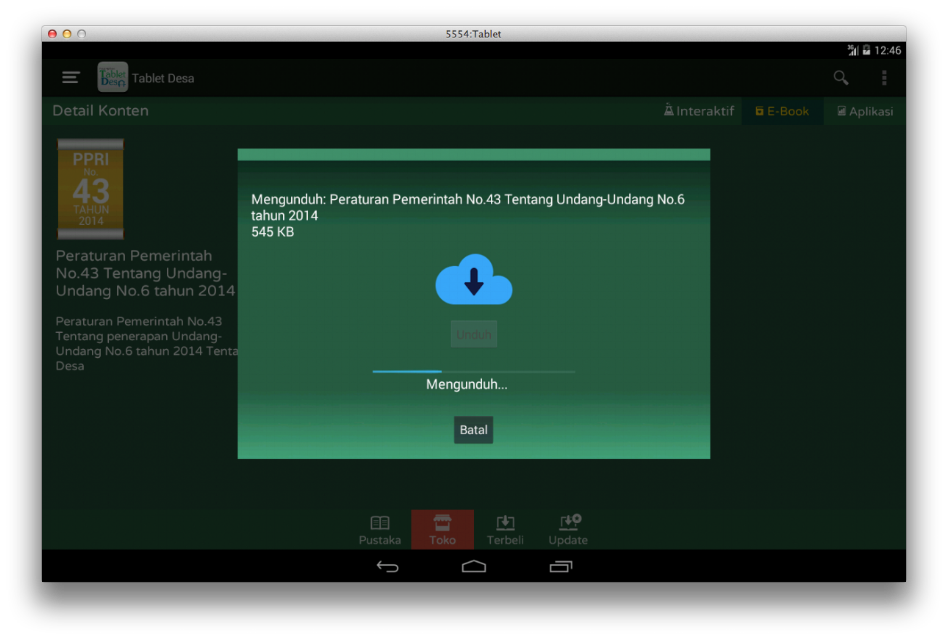The width and height of the screenshot is (948, 640).
Task: Open the Update section
Action: point(568,530)
